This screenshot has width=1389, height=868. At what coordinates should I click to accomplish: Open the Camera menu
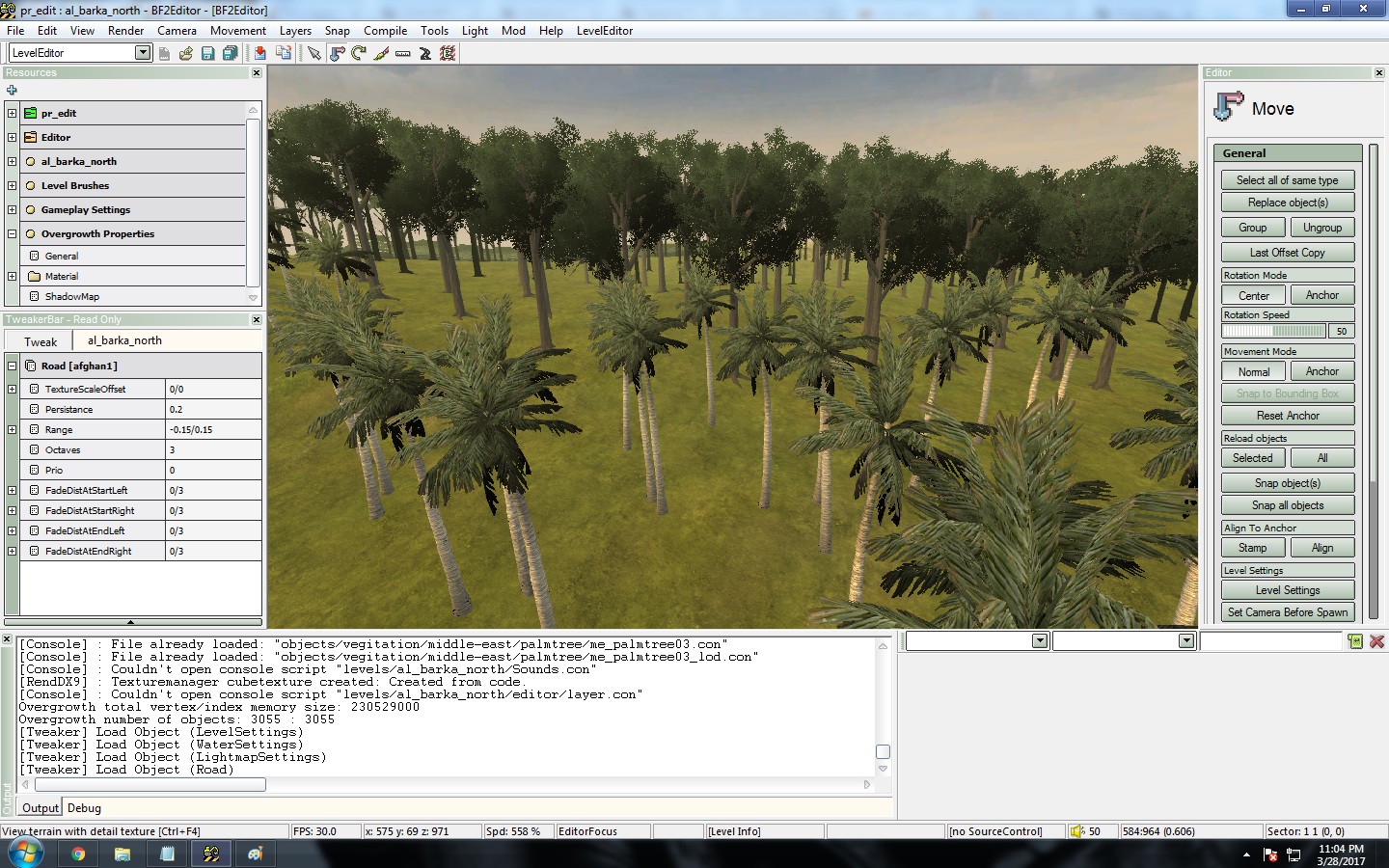pyautogui.click(x=177, y=31)
